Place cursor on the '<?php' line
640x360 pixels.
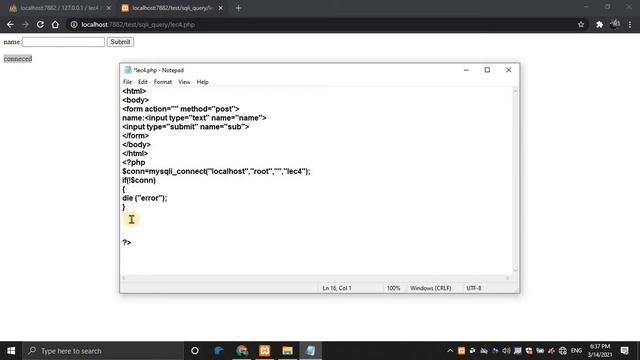pos(133,162)
